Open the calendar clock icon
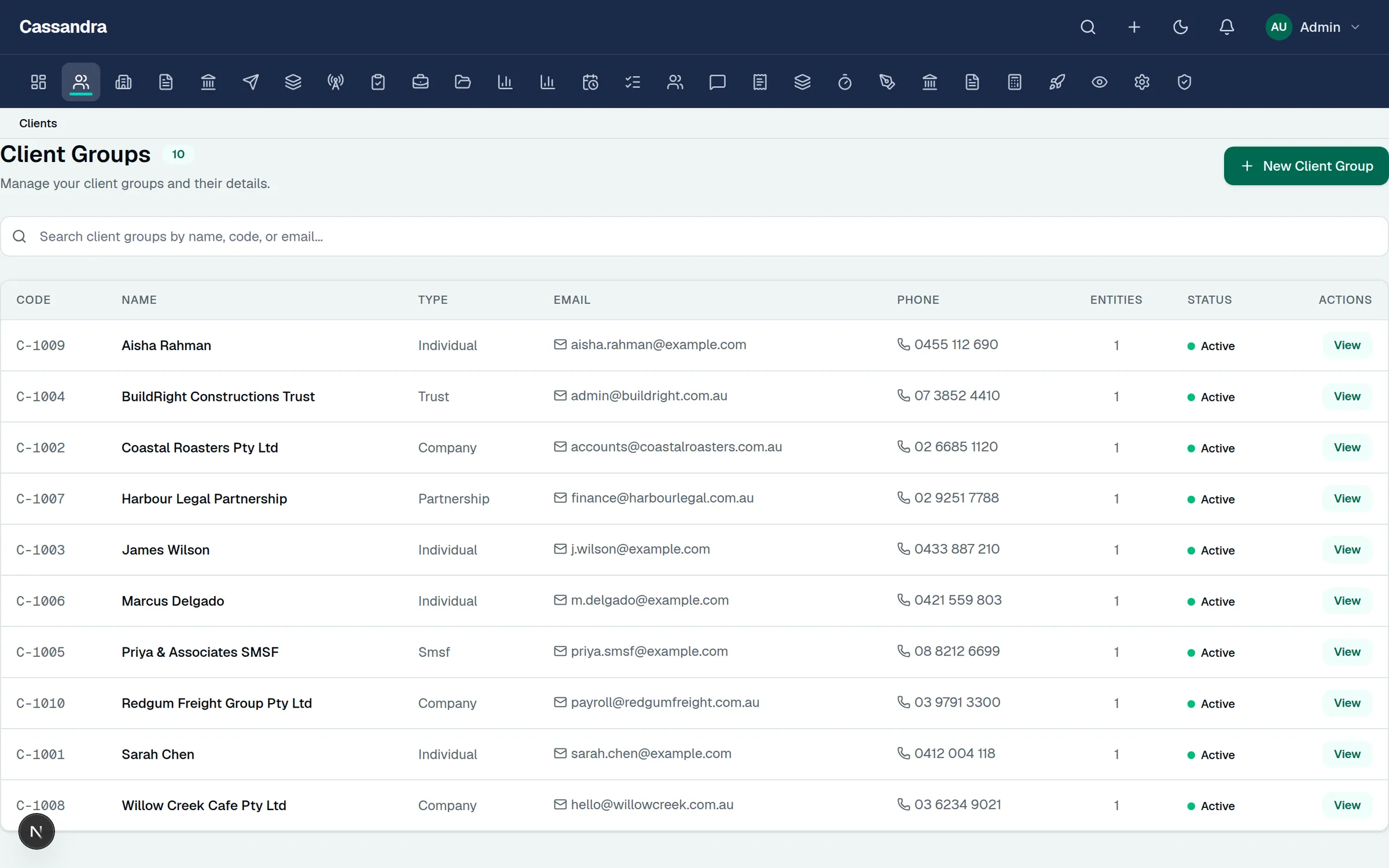Screen dimensions: 1389x868 590,82
